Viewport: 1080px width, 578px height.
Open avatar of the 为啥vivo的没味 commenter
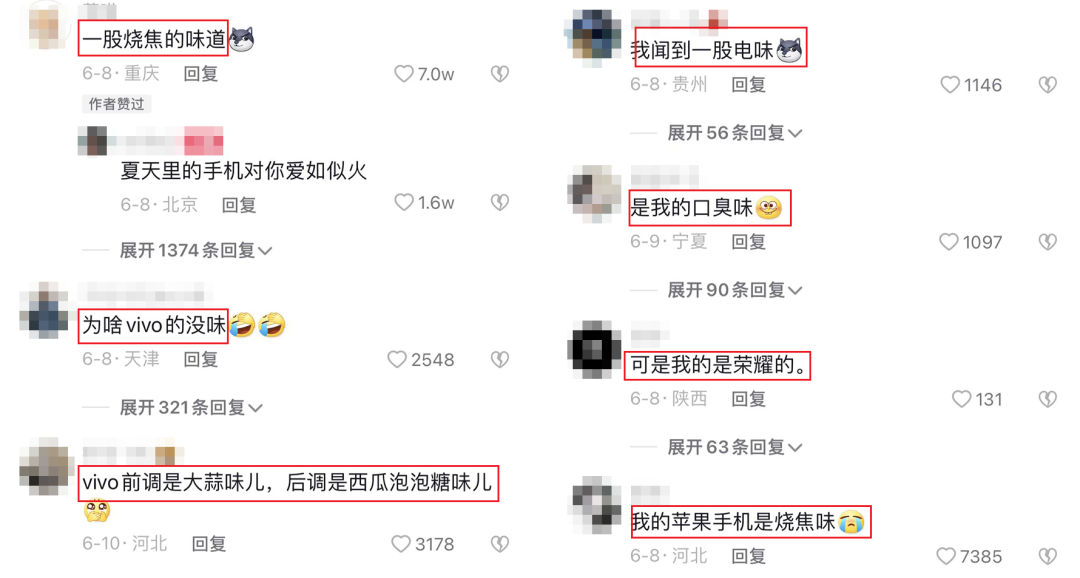click(44, 310)
